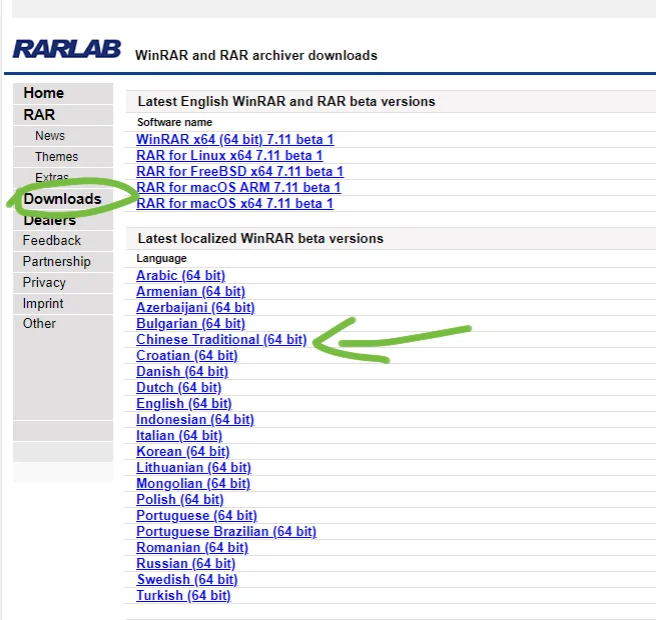Download RAR for macOS ARM beta
Screen dimensions: 656x620
[x=238, y=187]
